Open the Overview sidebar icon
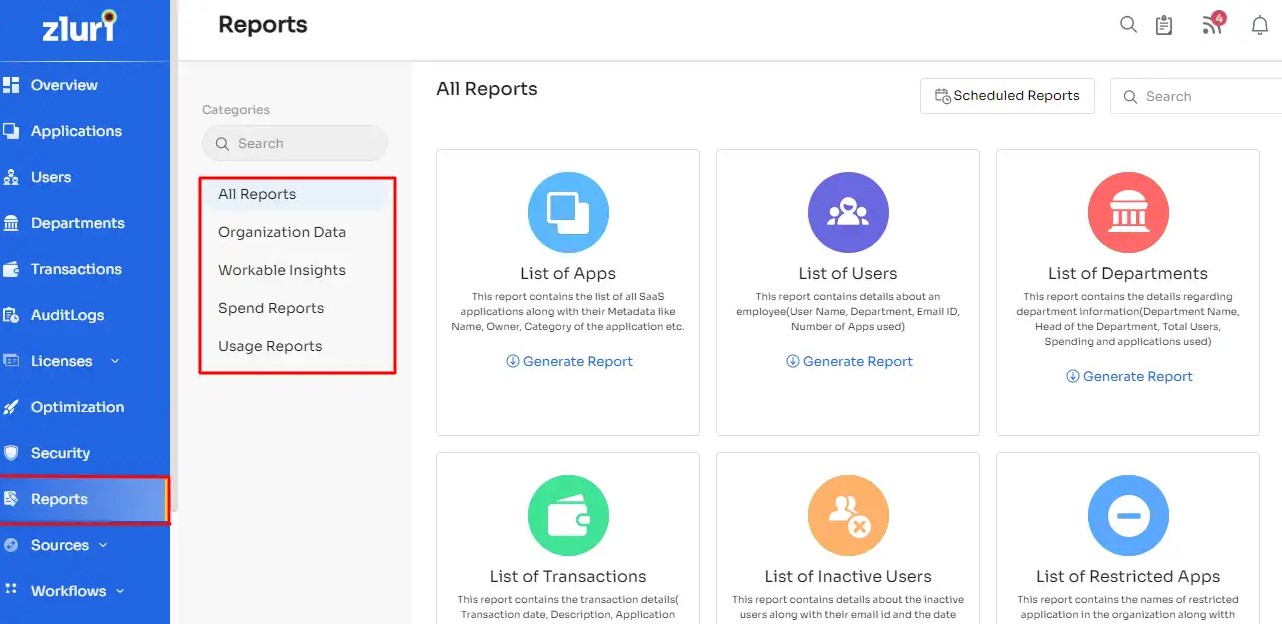The width and height of the screenshot is (1282, 624). (11, 85)
